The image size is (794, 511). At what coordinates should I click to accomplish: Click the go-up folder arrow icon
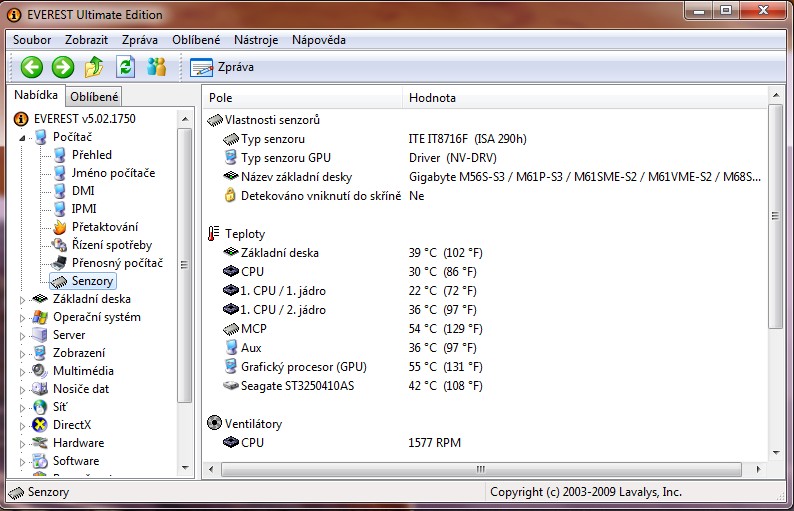(x=94, y=67)
